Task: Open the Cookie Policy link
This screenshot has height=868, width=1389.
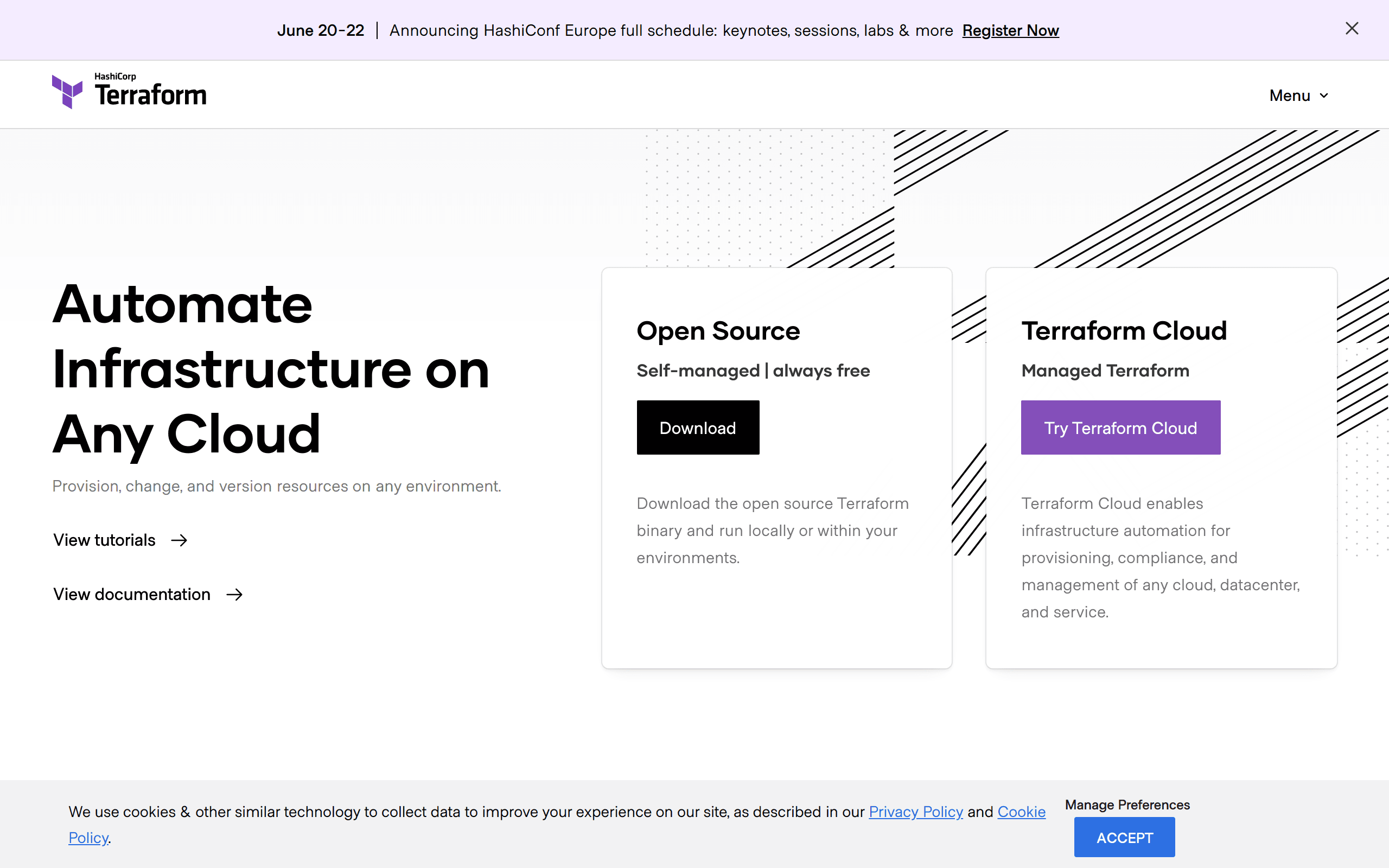Action: (x=1021, y=812)
